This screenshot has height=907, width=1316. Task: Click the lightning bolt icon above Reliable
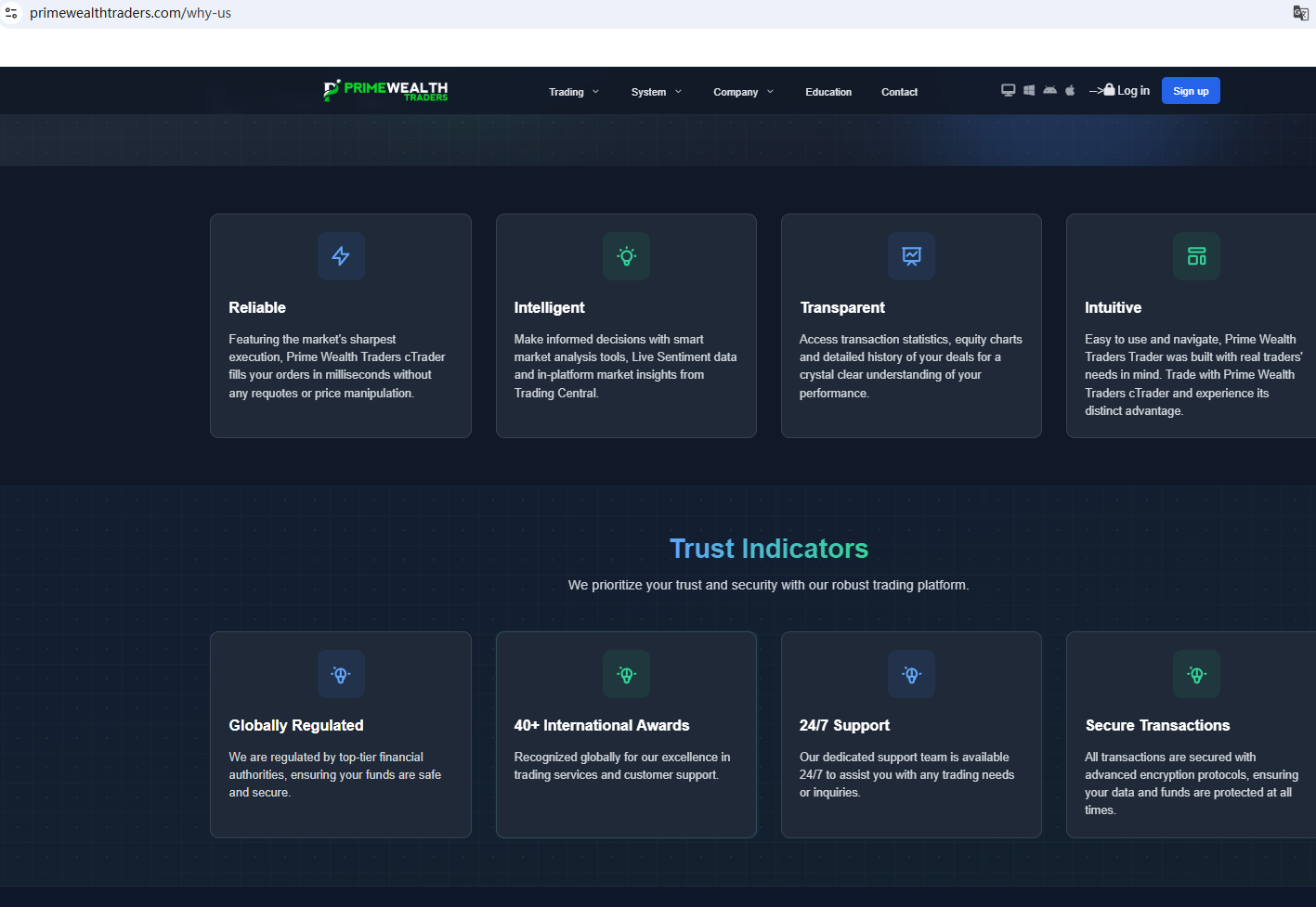pyautogui.click(x=341, y=256)
